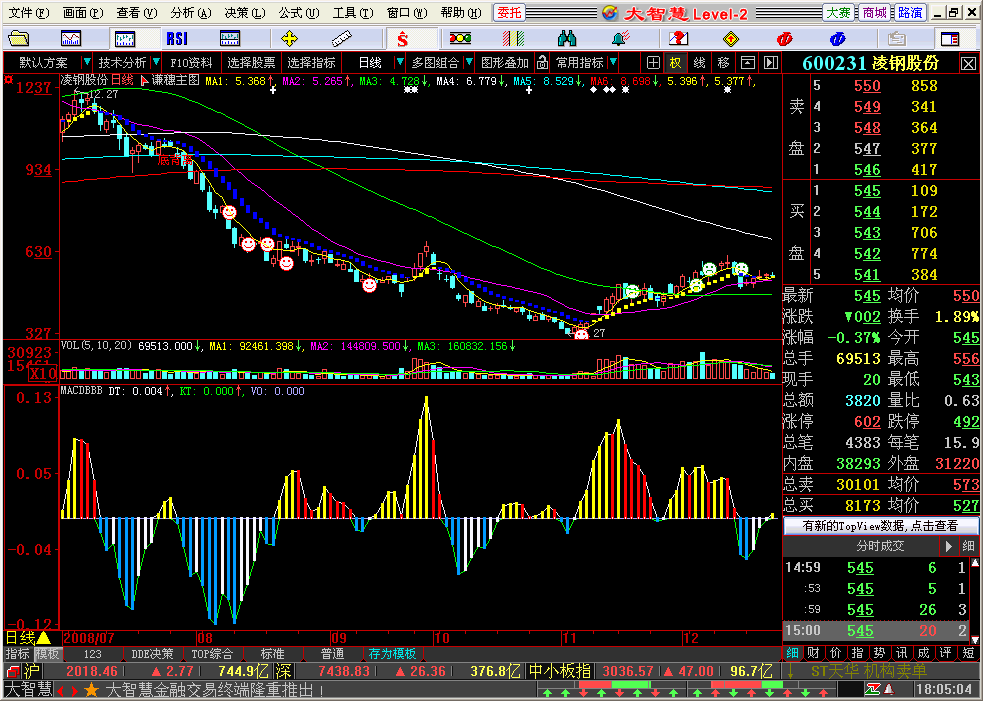
Task: Click the padlock icon beside 图形叠加
Action: click(543, 63)
